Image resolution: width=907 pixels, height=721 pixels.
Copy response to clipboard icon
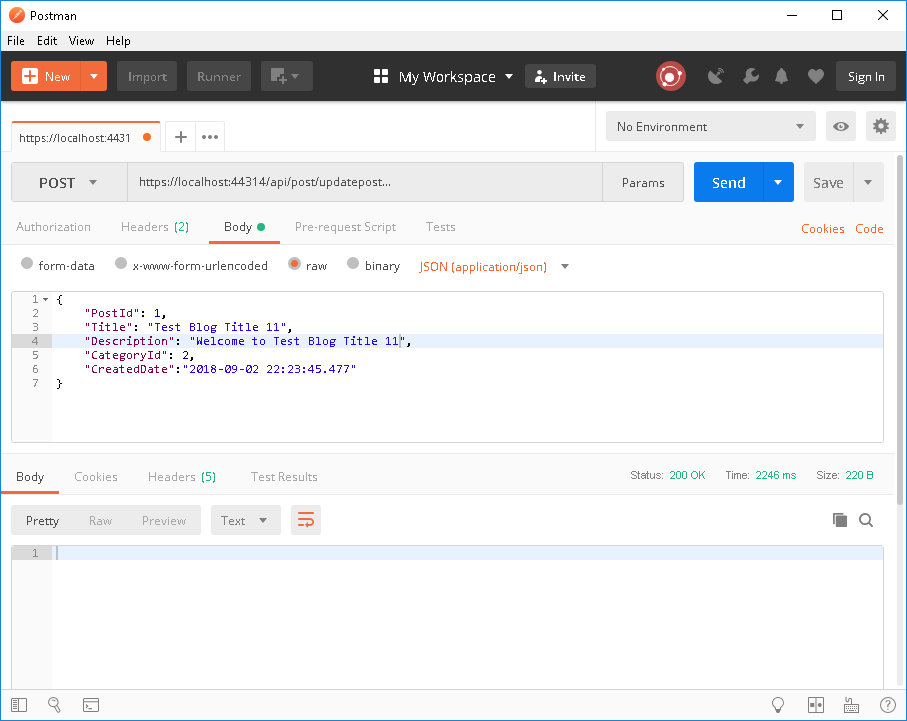coord(839,520)
